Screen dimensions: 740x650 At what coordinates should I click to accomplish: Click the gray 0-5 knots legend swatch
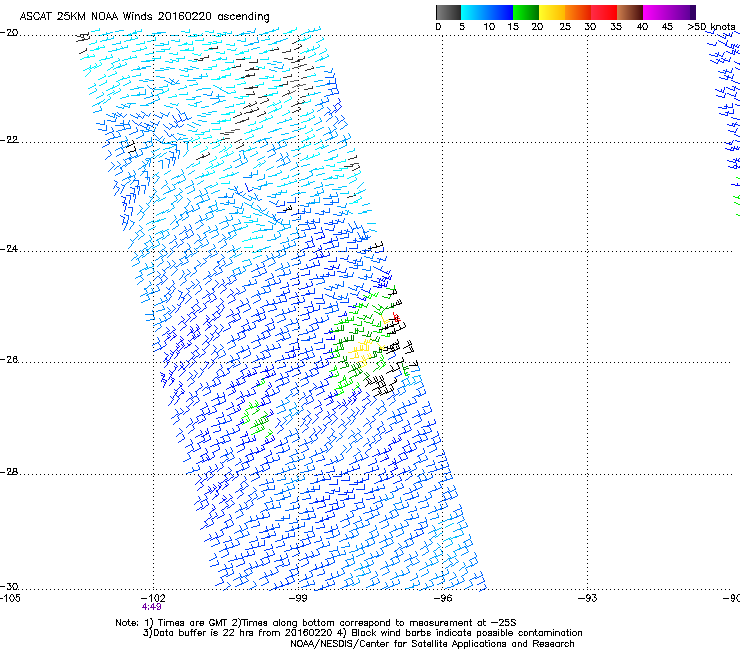[x=448, y=12]
